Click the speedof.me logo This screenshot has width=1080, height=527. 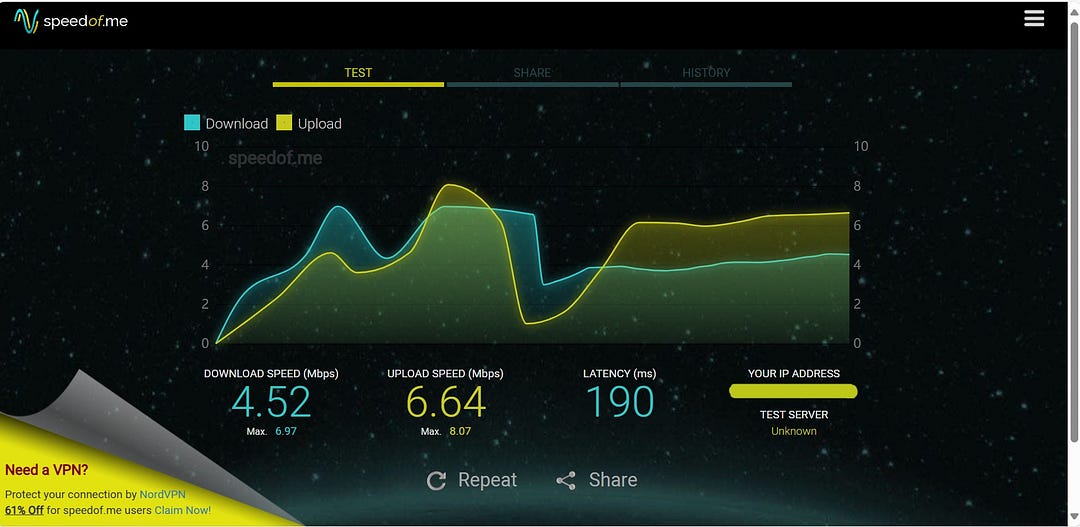pos(71,21)
